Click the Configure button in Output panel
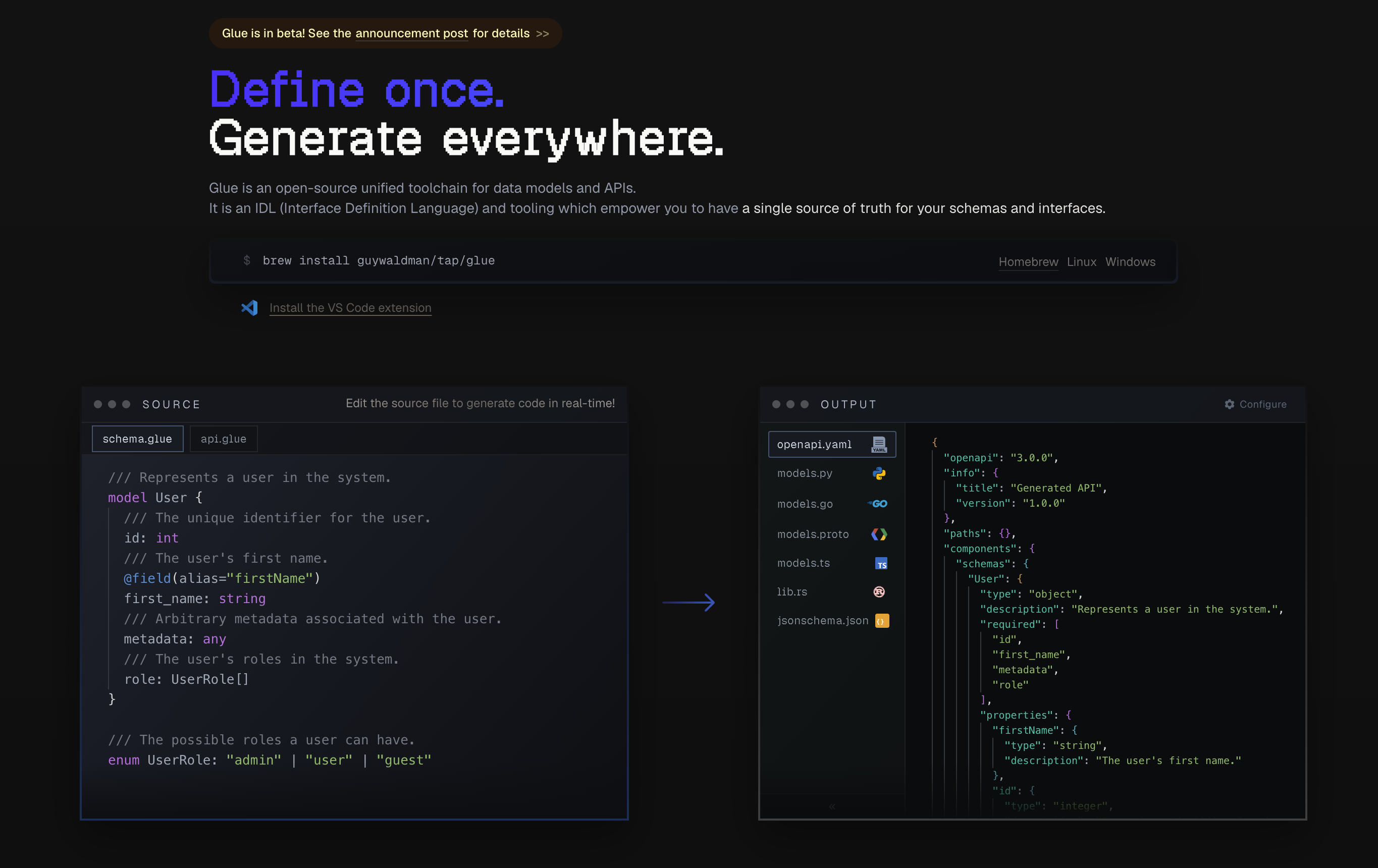This screenshot has width=1378, height=868. [x=1255, y=405]
